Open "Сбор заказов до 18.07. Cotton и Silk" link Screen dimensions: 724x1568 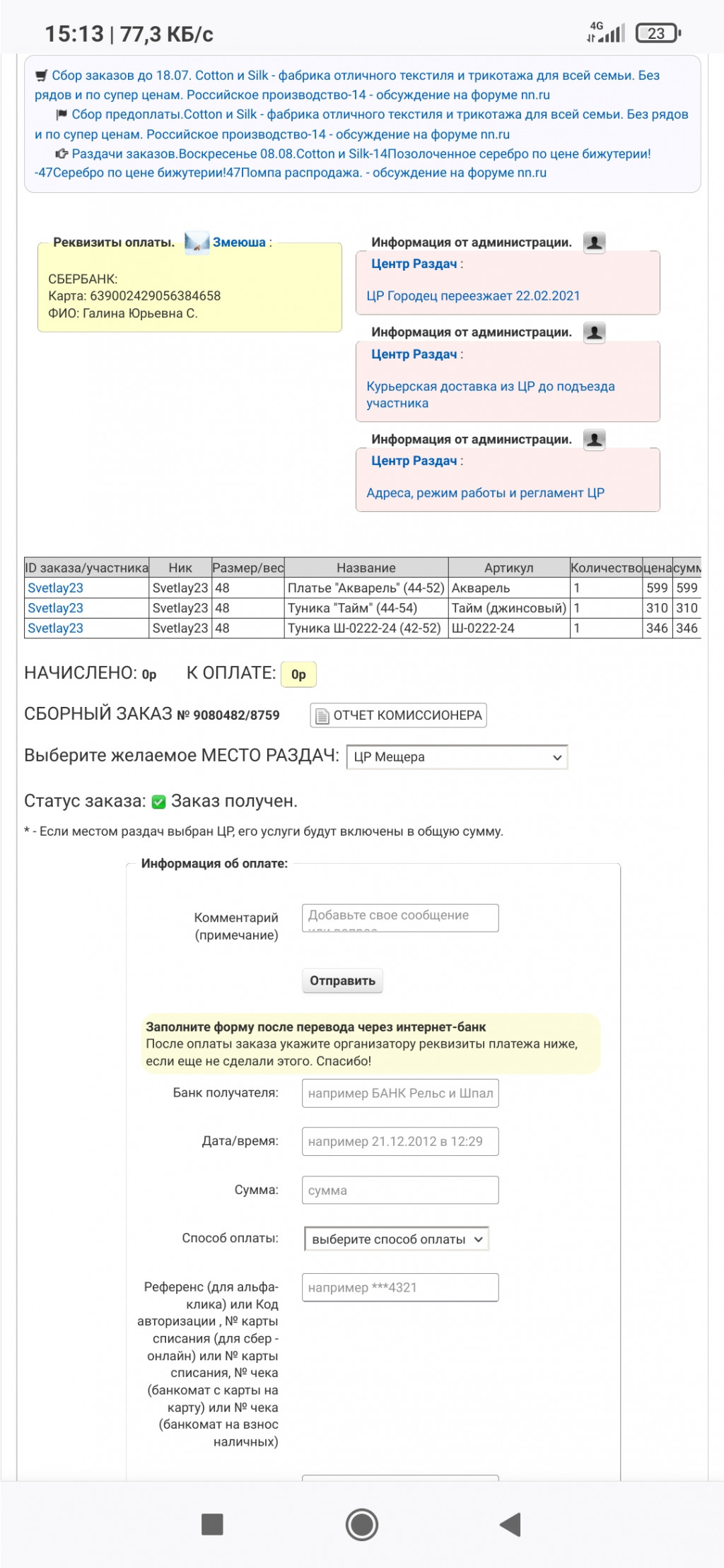[x=347, y=85]
